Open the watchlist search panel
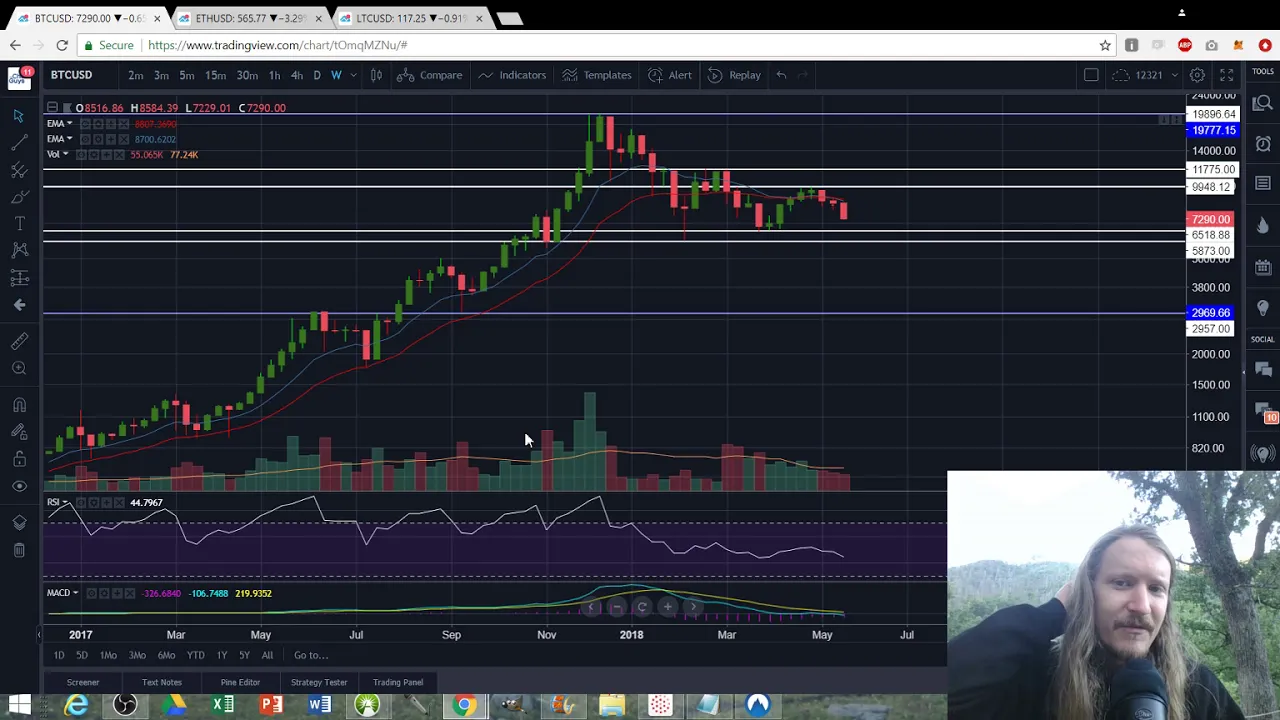This screenshot has height=720, width=1280. 1263,103
